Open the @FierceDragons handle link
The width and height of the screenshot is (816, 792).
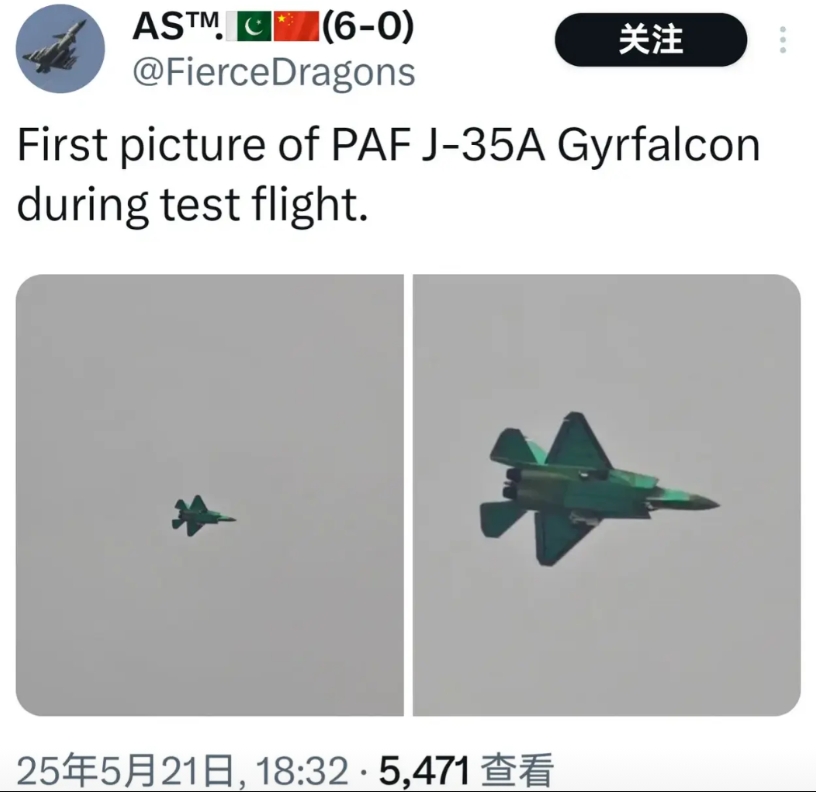(x=274, y=72)
